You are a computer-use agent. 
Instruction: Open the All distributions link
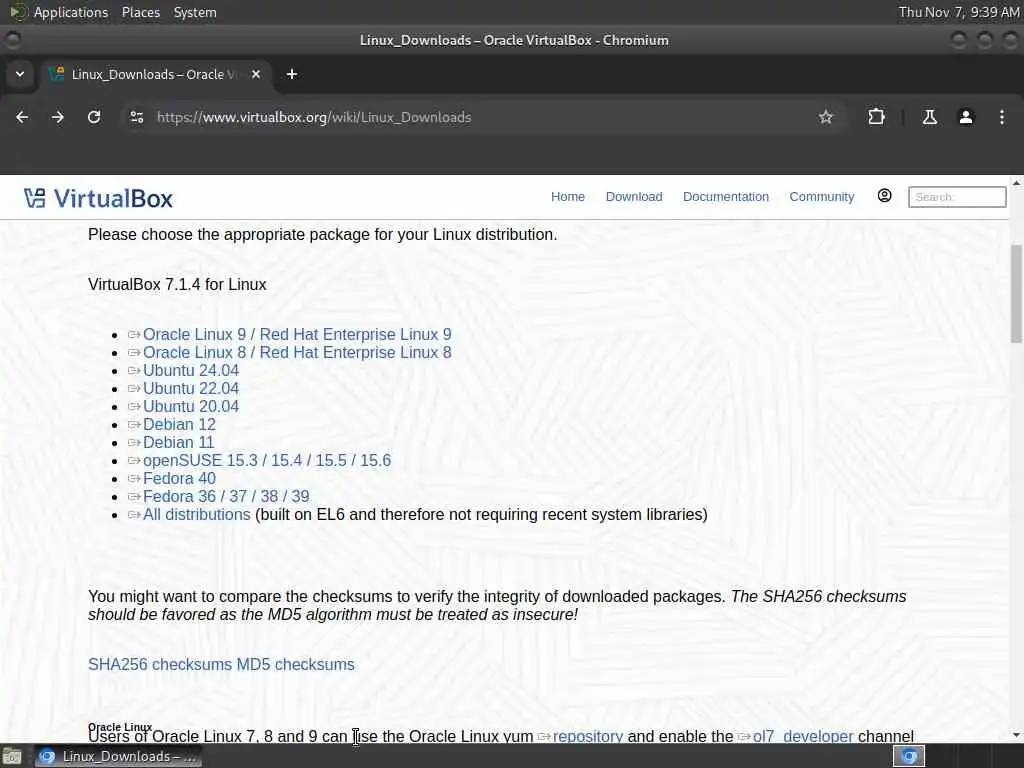coord(197,515)
